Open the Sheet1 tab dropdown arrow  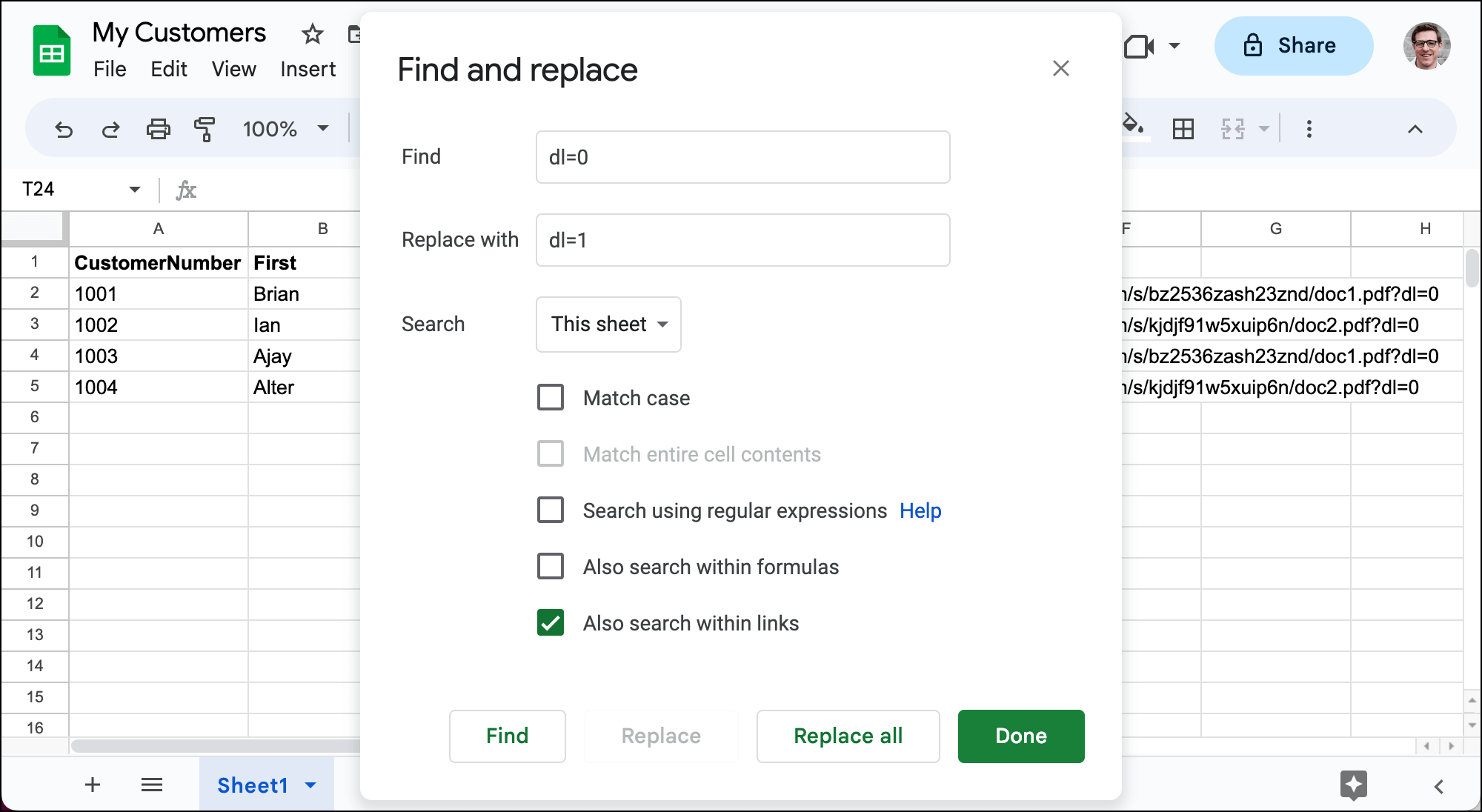click(x=310, y=785)
